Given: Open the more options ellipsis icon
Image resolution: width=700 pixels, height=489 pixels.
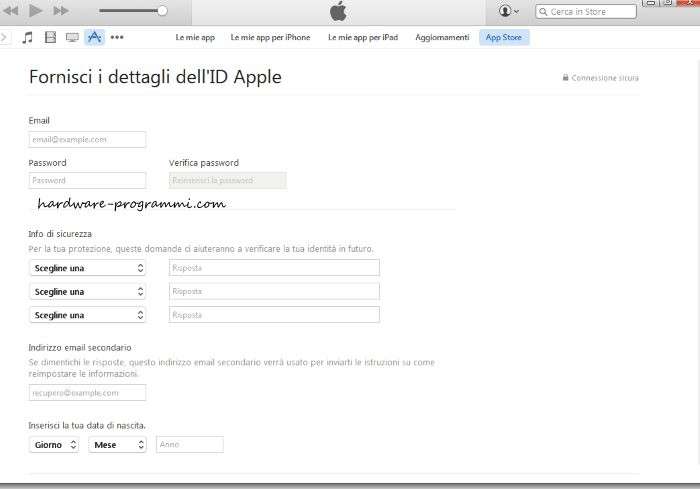Looking at the screenshot, I should [117, 38].
